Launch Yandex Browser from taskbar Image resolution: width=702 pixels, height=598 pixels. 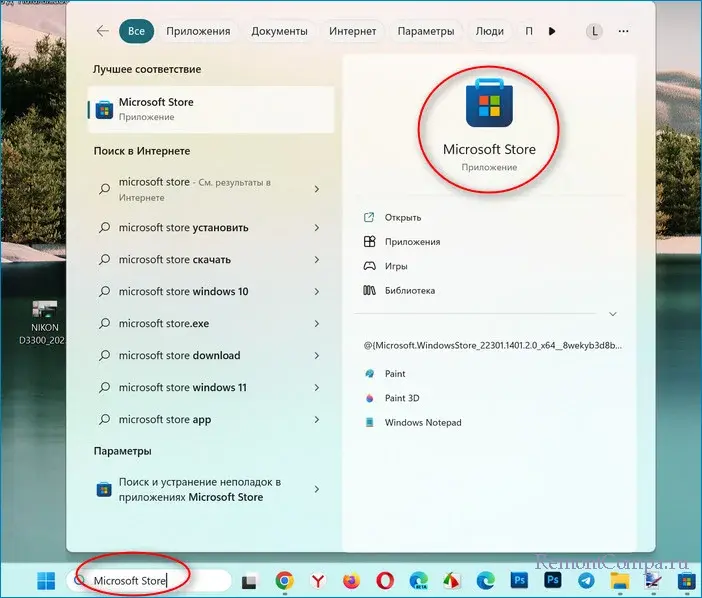pyautogui.click(x=317, y=581)
